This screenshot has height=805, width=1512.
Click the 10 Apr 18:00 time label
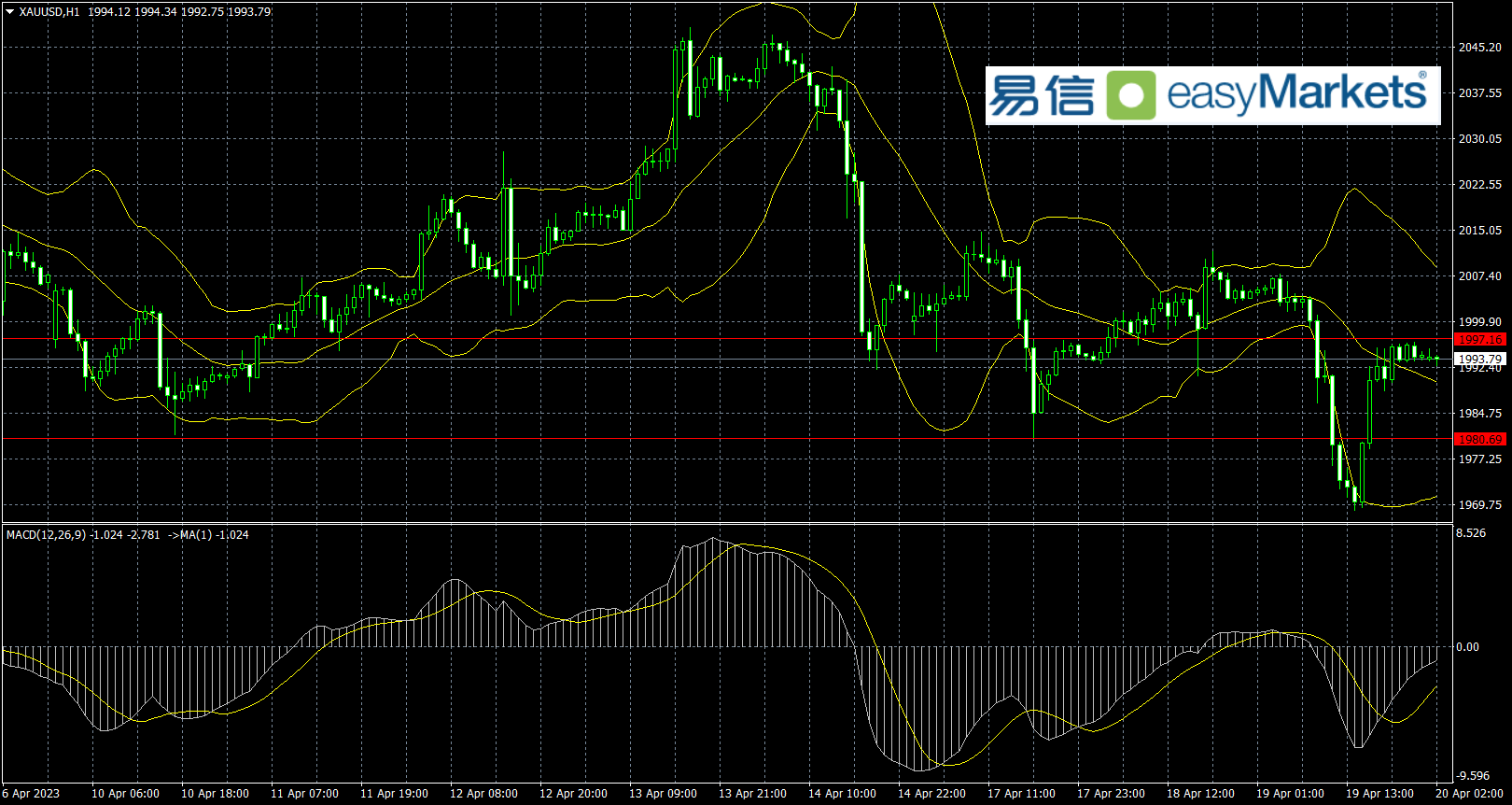click(215, 794)
